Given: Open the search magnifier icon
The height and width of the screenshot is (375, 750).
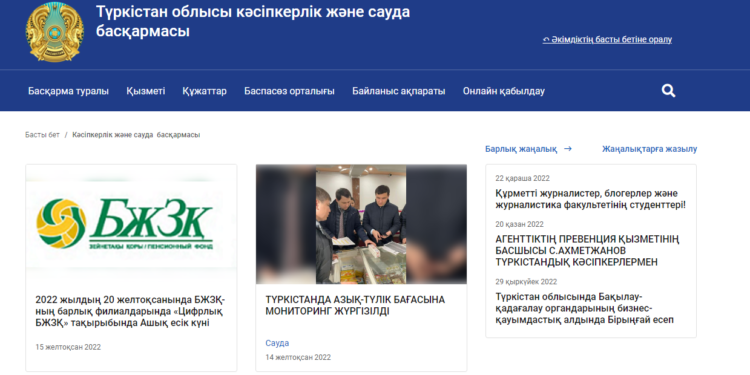Looking at the screenshot, I should pyautogui.click(x=668, y=91).
